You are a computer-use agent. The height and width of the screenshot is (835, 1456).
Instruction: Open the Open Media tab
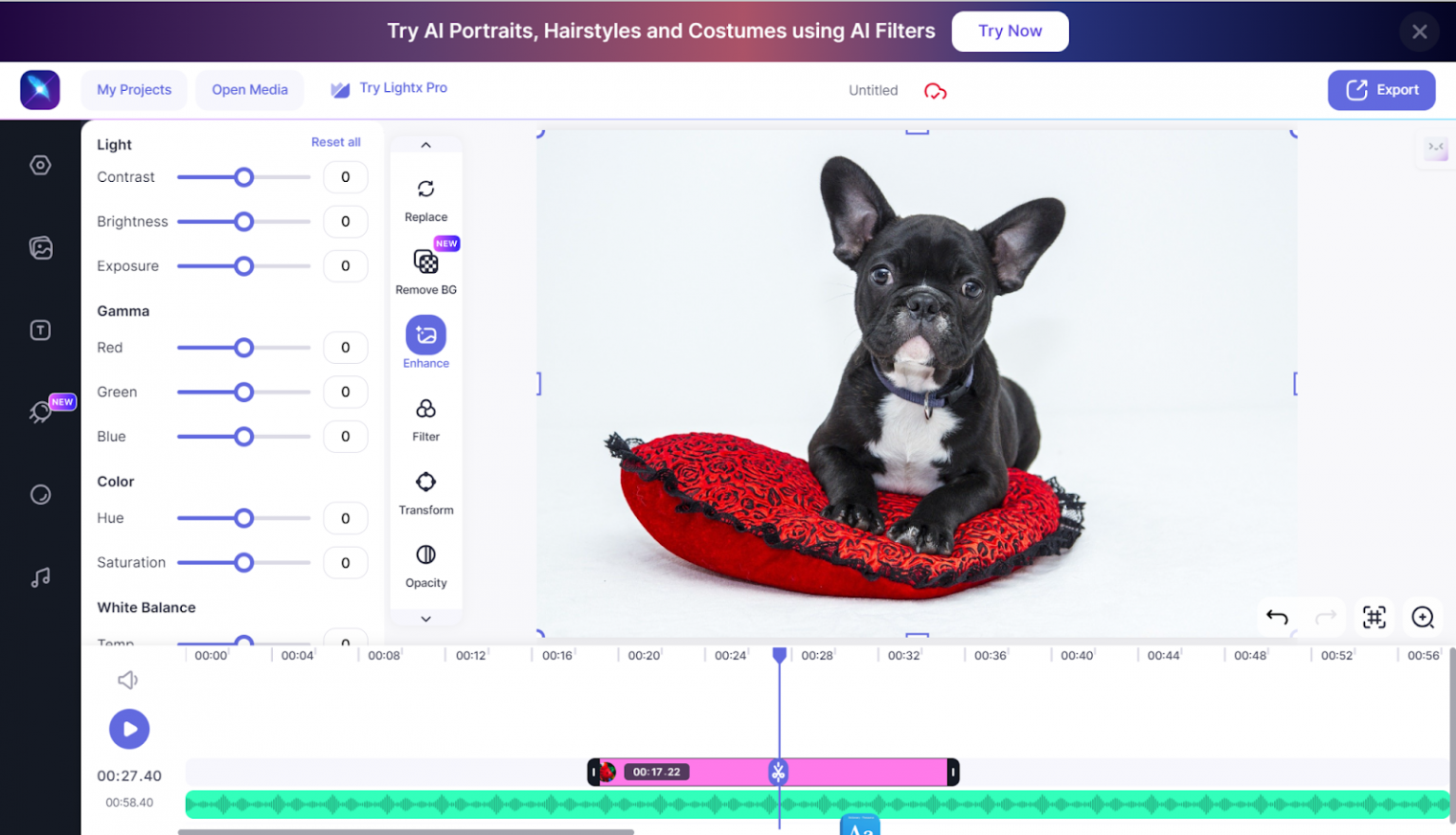click(x=249, y=90)
